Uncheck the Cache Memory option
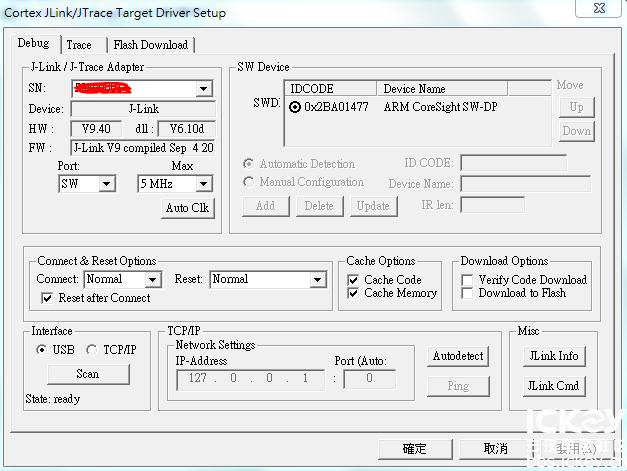This screenshot has width=627, height=471. (x=353, y=294)
